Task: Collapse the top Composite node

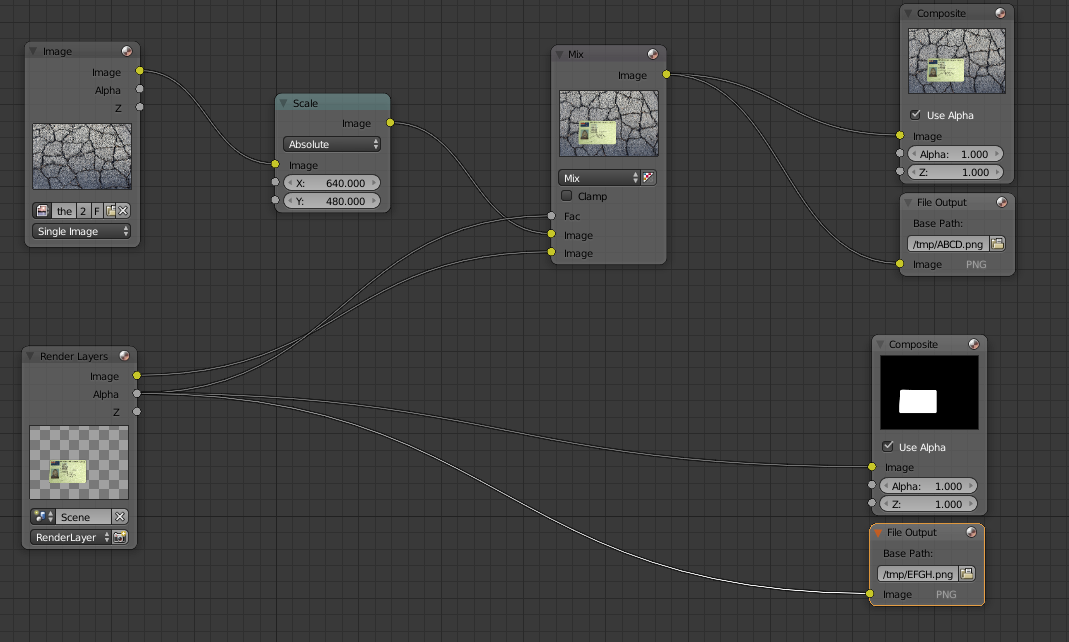Action: pos(908,13)
